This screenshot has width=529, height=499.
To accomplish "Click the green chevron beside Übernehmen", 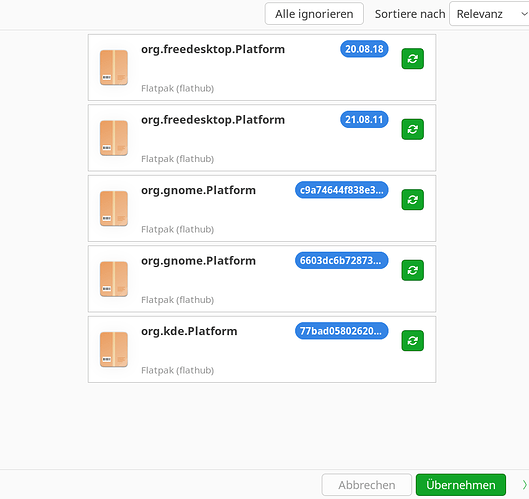I will (525, 485).
